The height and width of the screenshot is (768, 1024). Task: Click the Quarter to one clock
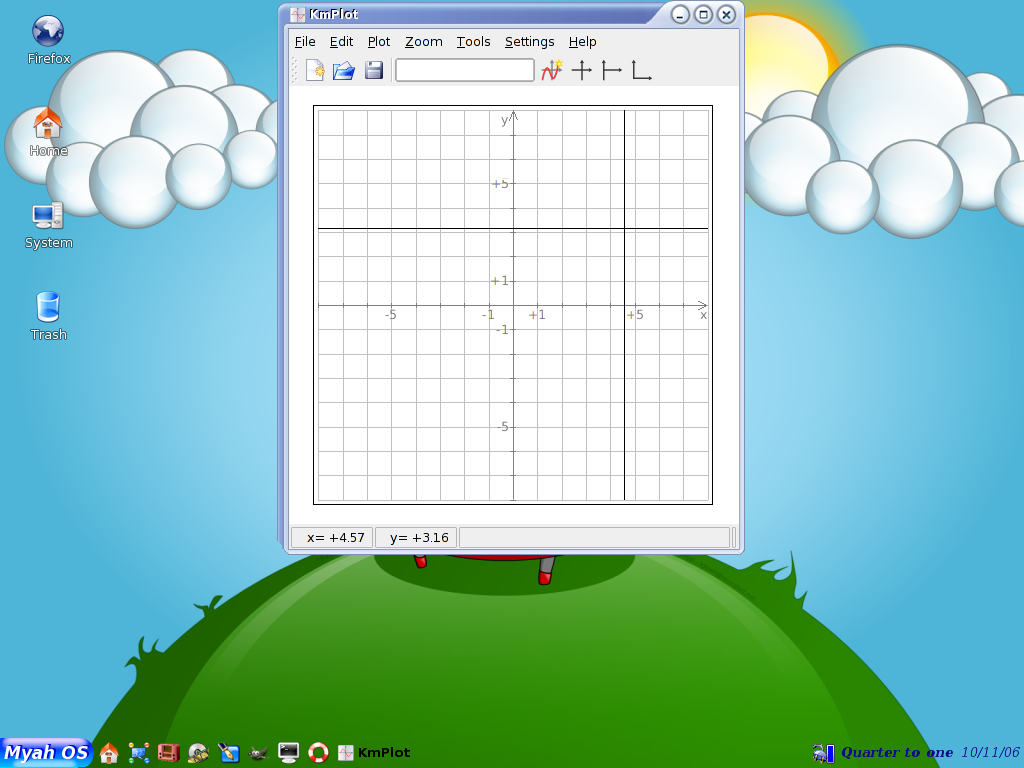[x=897, y=752]
